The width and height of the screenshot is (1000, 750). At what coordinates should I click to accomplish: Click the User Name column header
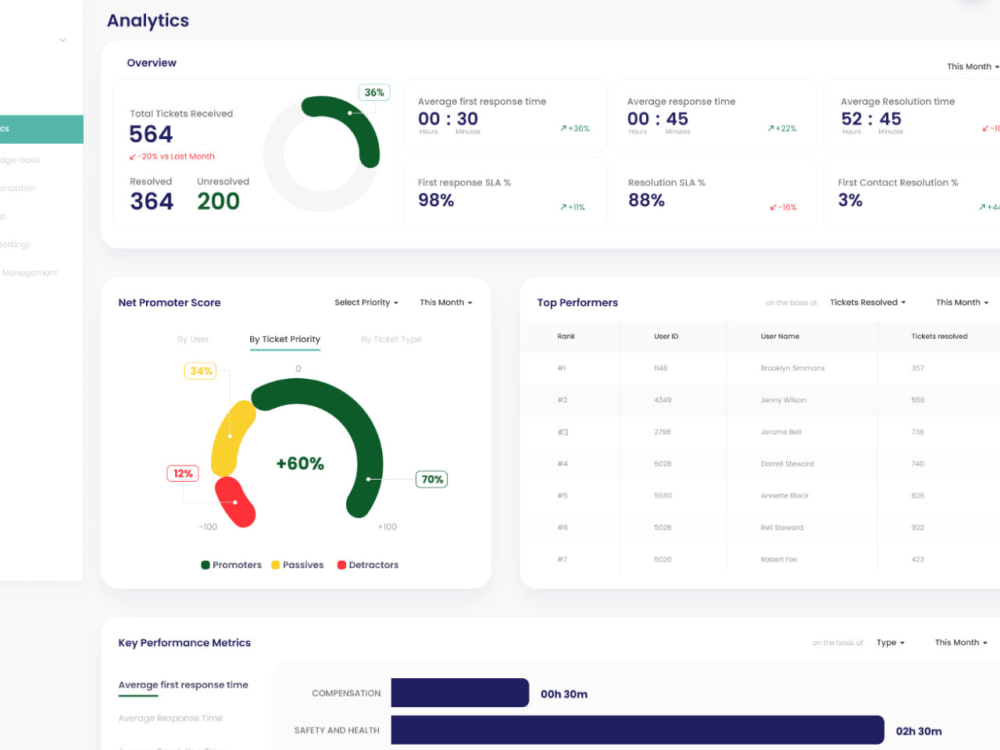click(x=779, y=336)
